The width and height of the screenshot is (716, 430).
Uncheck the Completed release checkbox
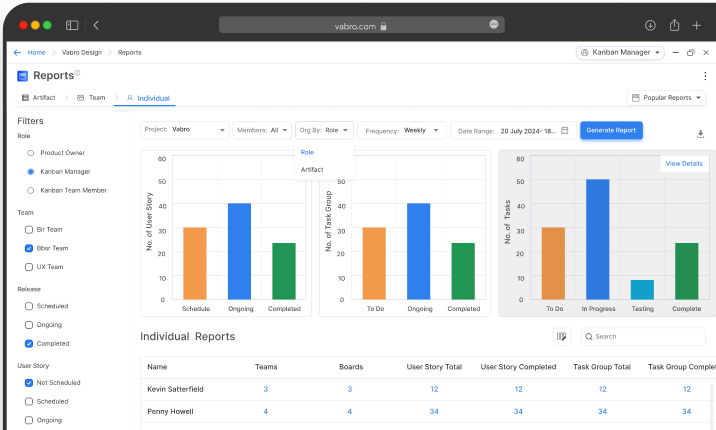[29, 344]
